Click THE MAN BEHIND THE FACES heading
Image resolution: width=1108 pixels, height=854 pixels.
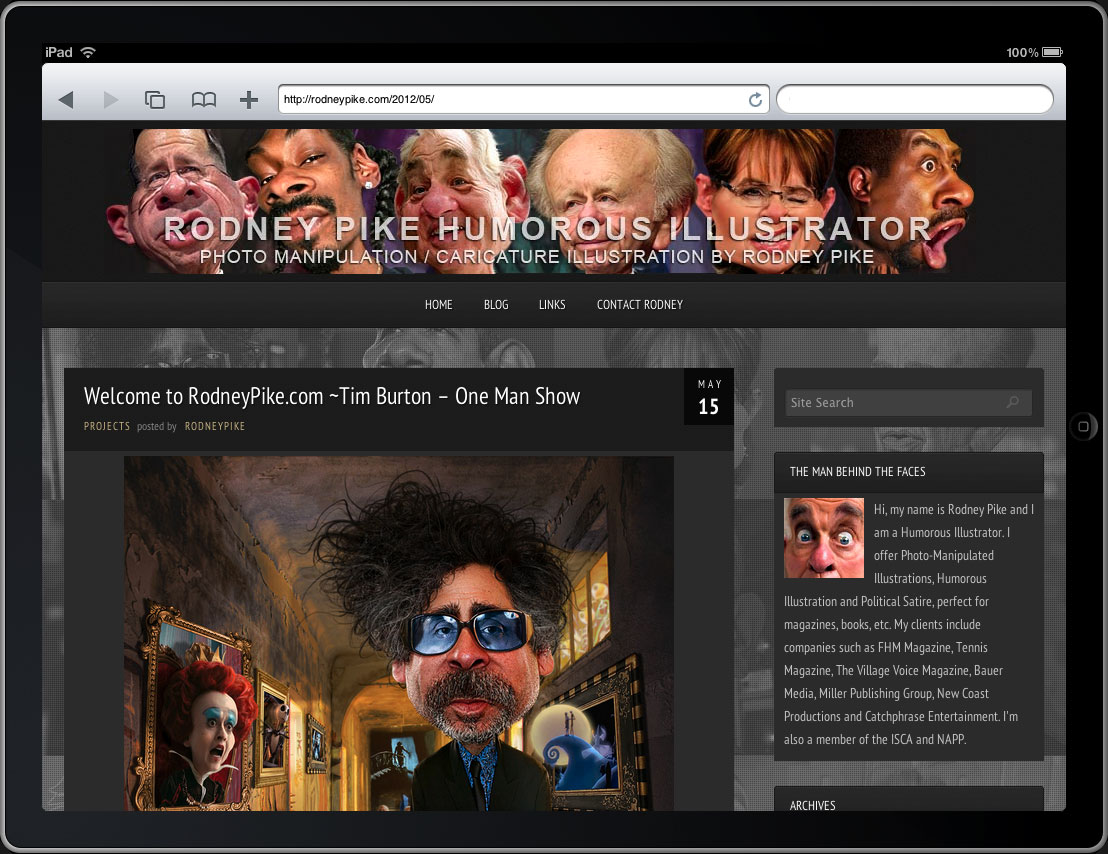[857, 472]
